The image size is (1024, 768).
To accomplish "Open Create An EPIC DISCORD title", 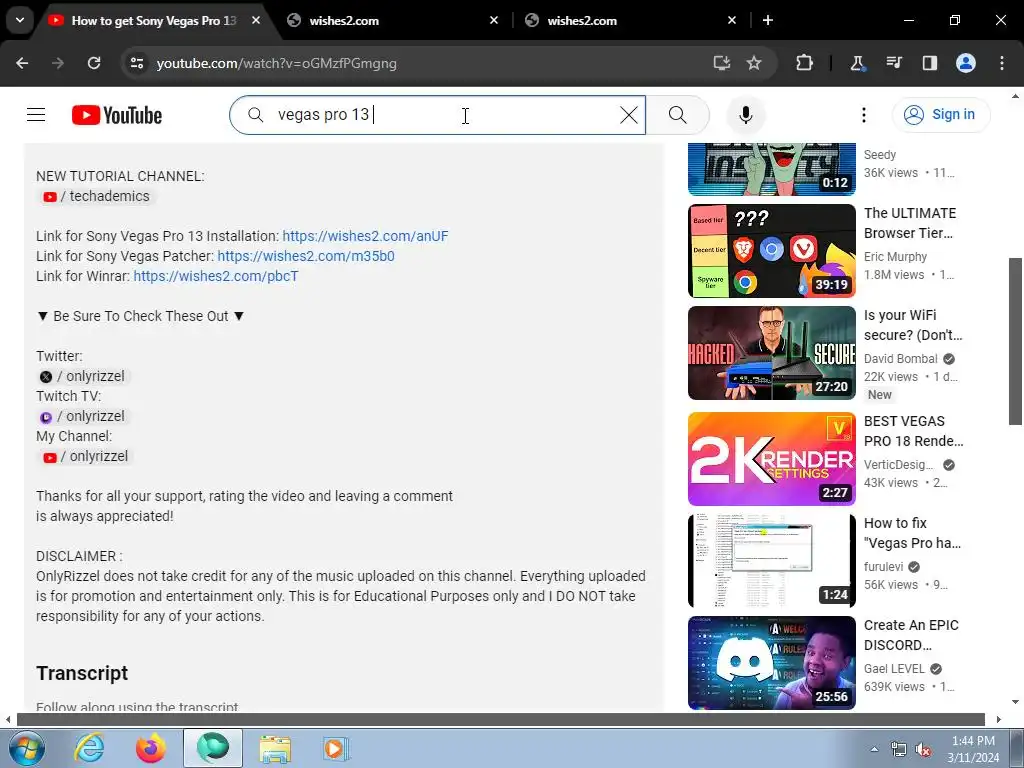I will 911,635.
